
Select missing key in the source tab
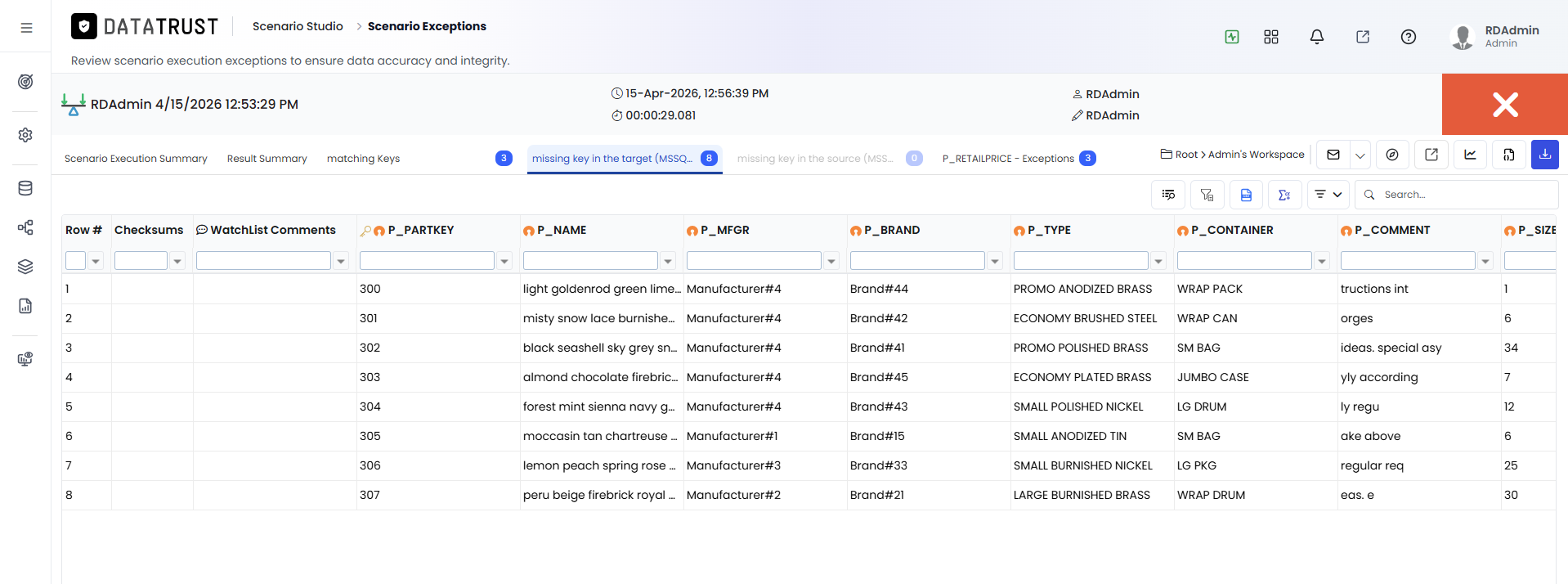[830, 159]
